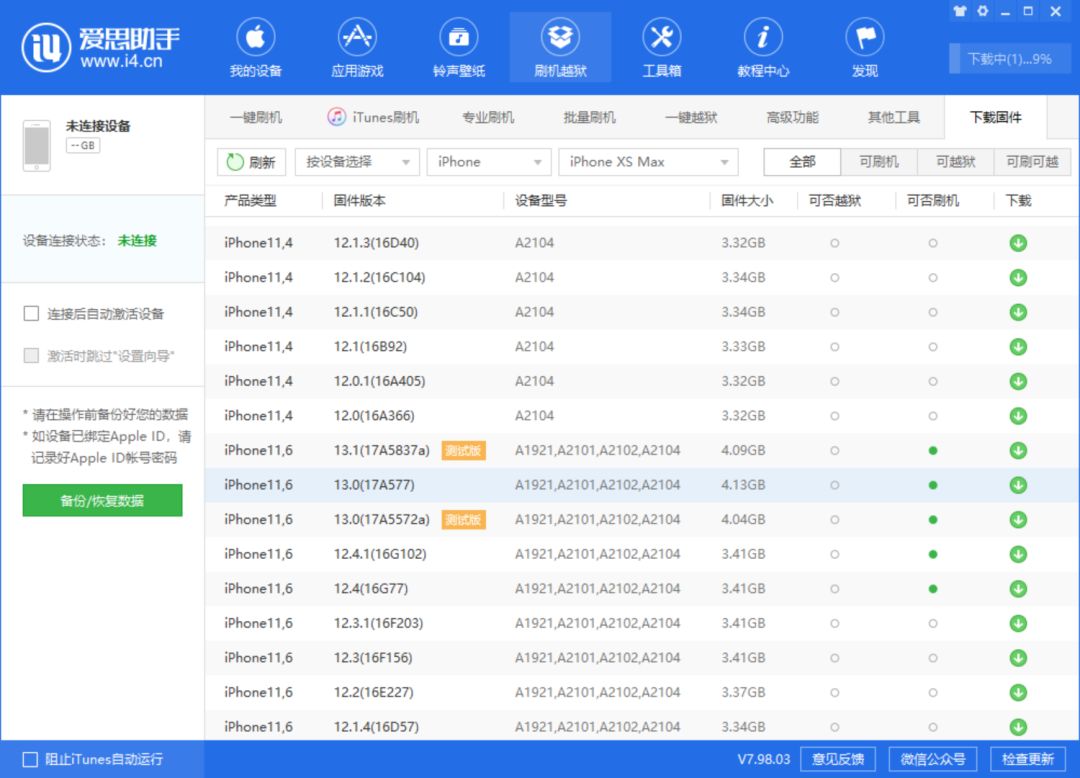Open the 铃声壁纸 section
This screenshot has width=1080, height=778.
459,49
